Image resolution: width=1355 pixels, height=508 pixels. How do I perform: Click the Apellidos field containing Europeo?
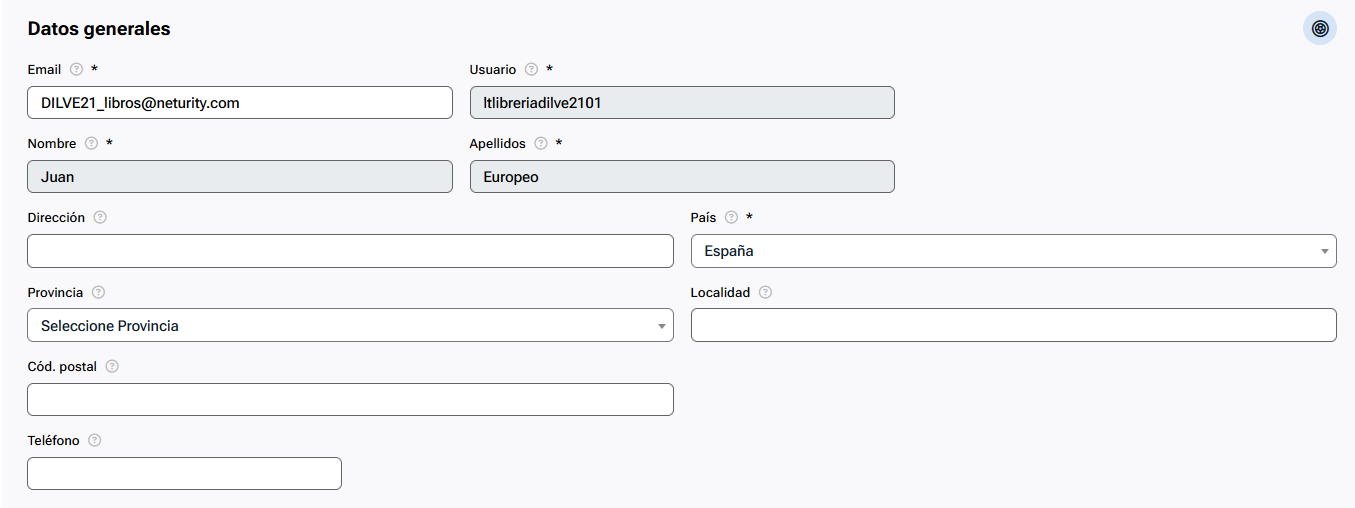click(x=682, y=176)
